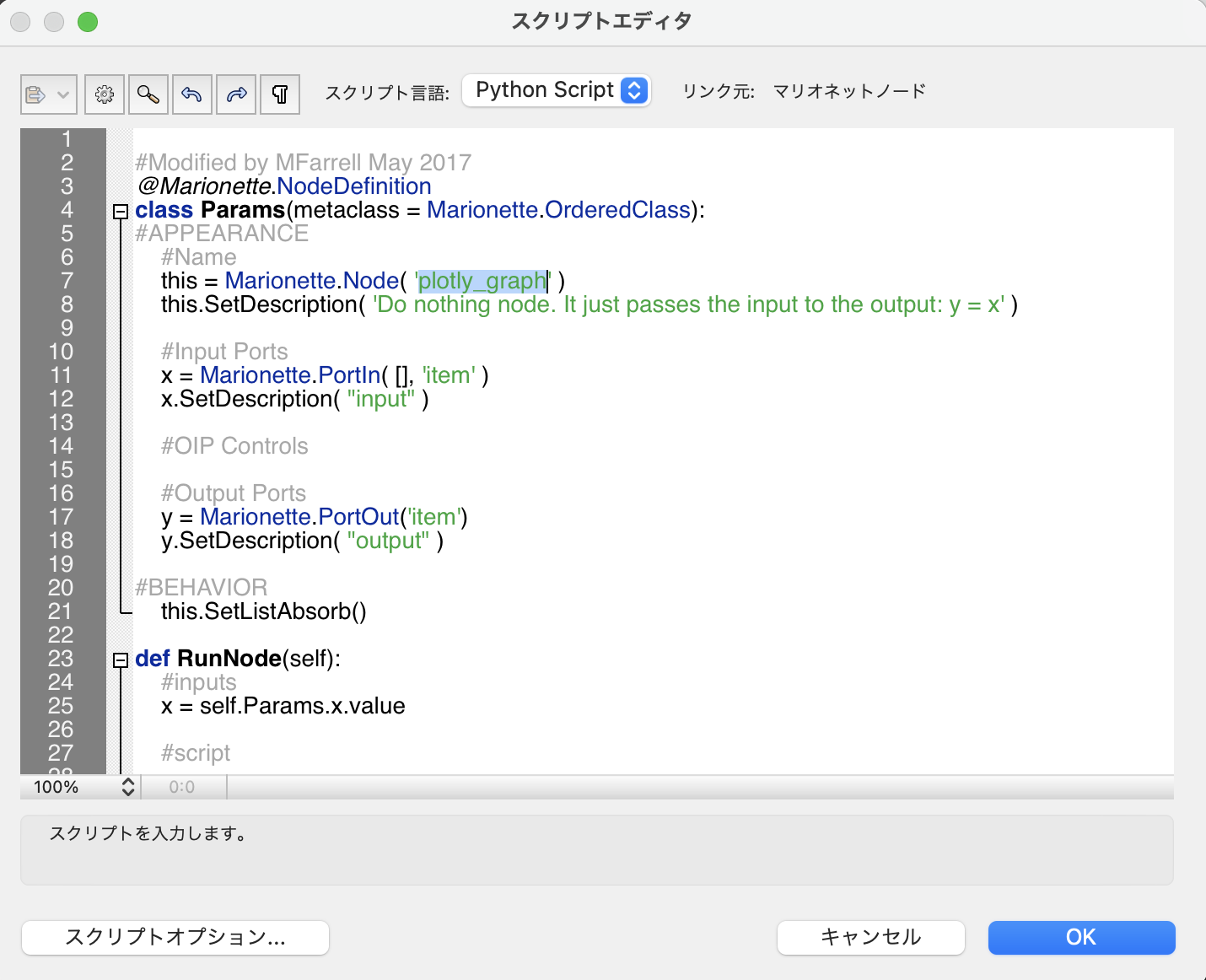Change zoom level with the 100% stepper

[128, 787]
